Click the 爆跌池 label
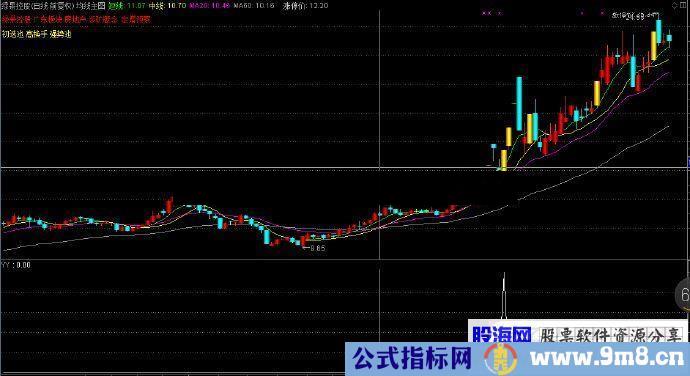 [x=60, y=34]
